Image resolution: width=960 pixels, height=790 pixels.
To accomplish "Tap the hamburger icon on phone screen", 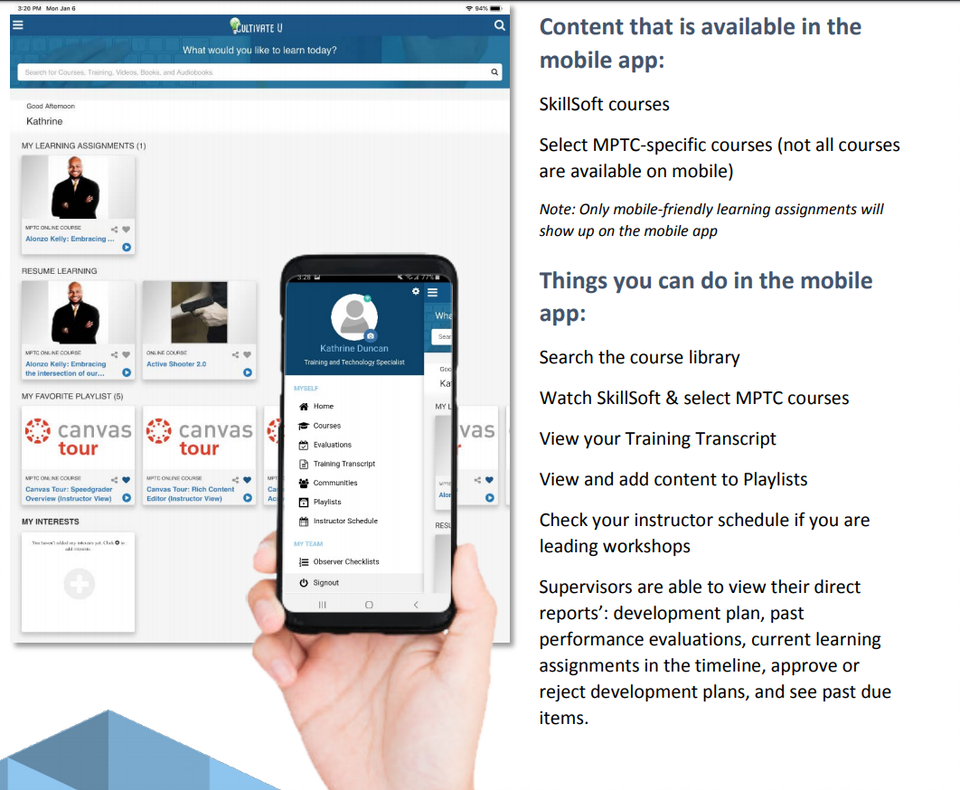I will coord(432,292).
